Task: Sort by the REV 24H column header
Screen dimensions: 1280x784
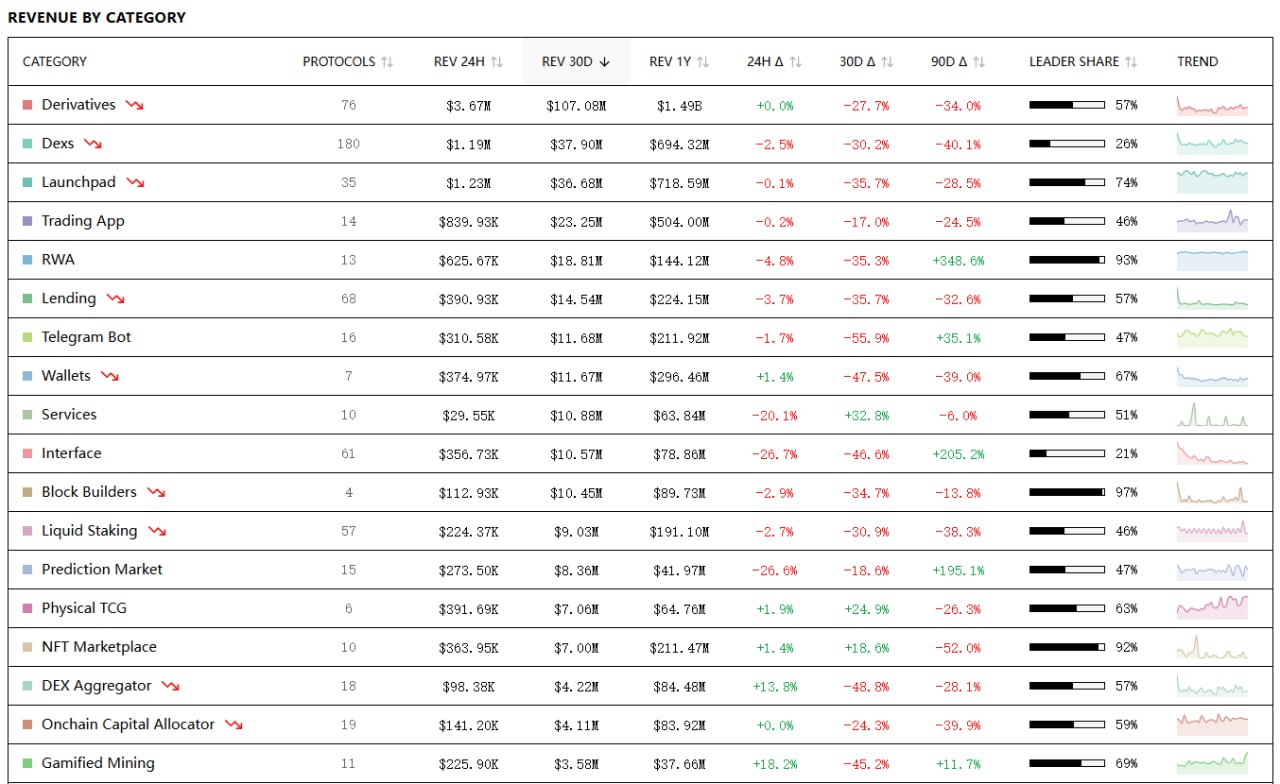Action: 467,62
